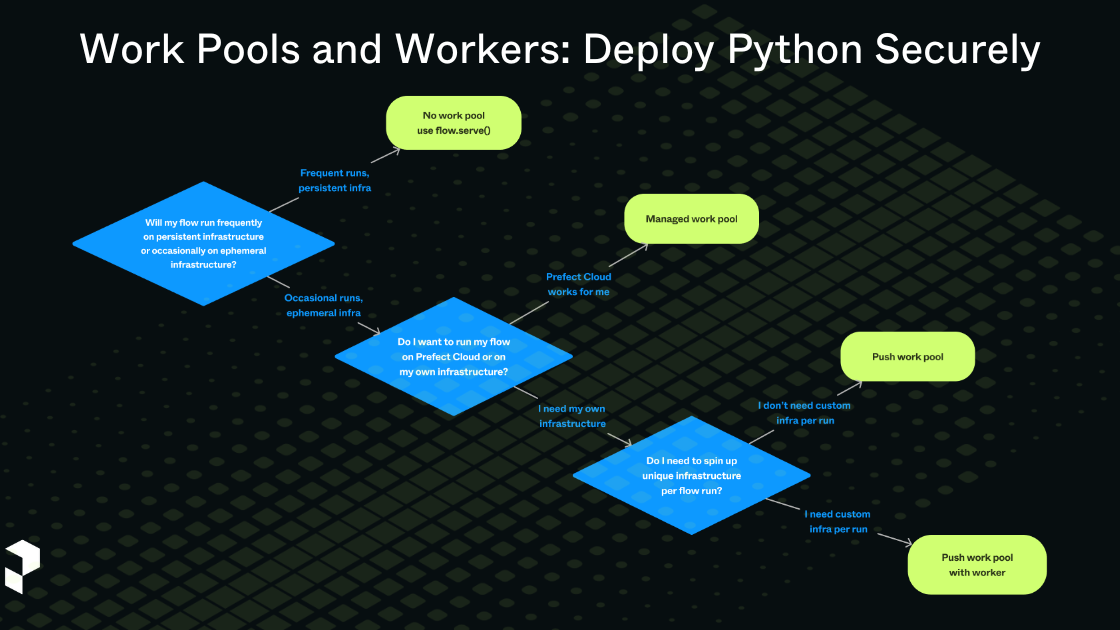Click the title 'Work Pools and Workers: Deploy Python Securely'
1120x630 pixels.
click(560, 49)
